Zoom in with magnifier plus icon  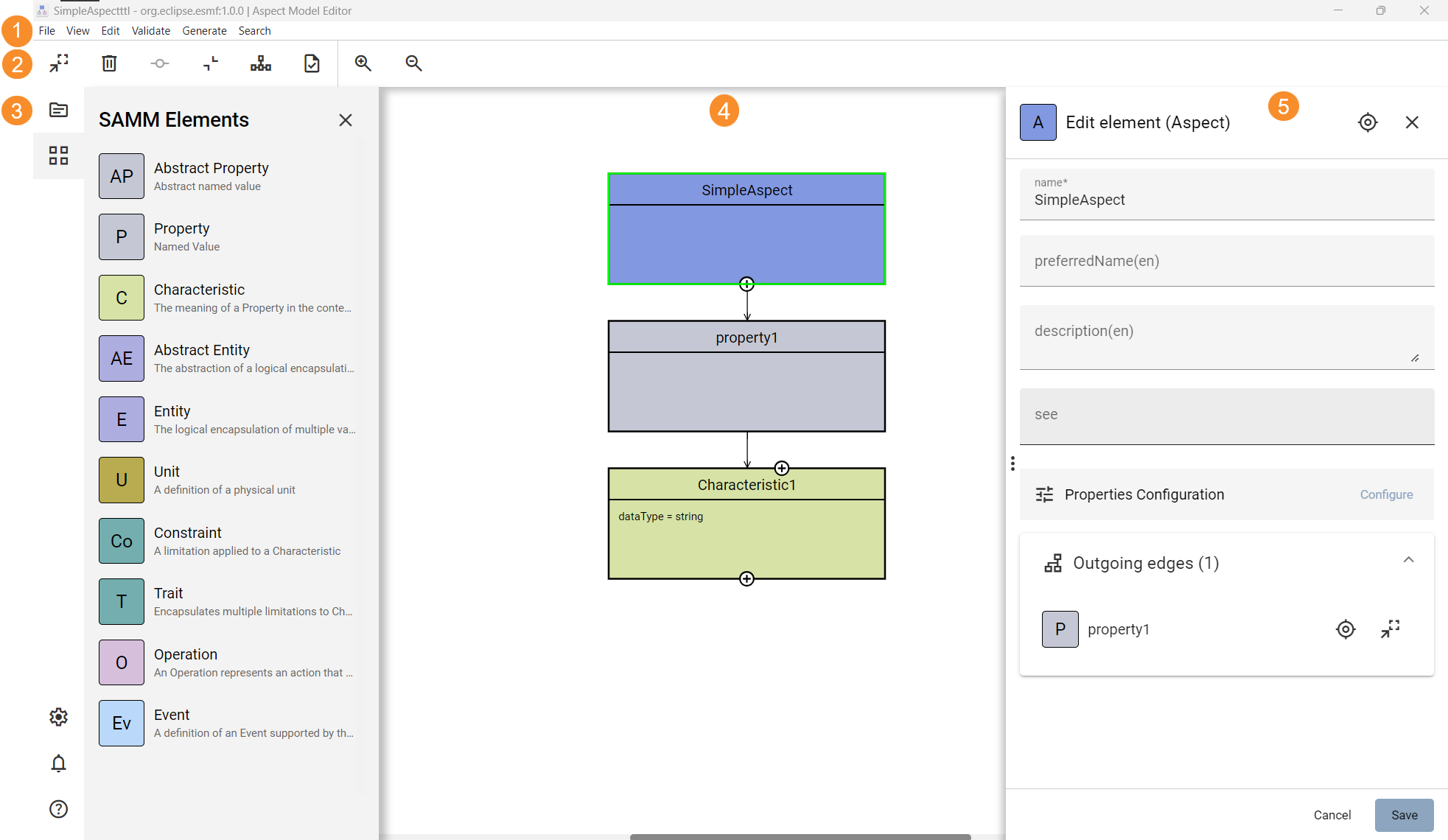tap(363, 63)
